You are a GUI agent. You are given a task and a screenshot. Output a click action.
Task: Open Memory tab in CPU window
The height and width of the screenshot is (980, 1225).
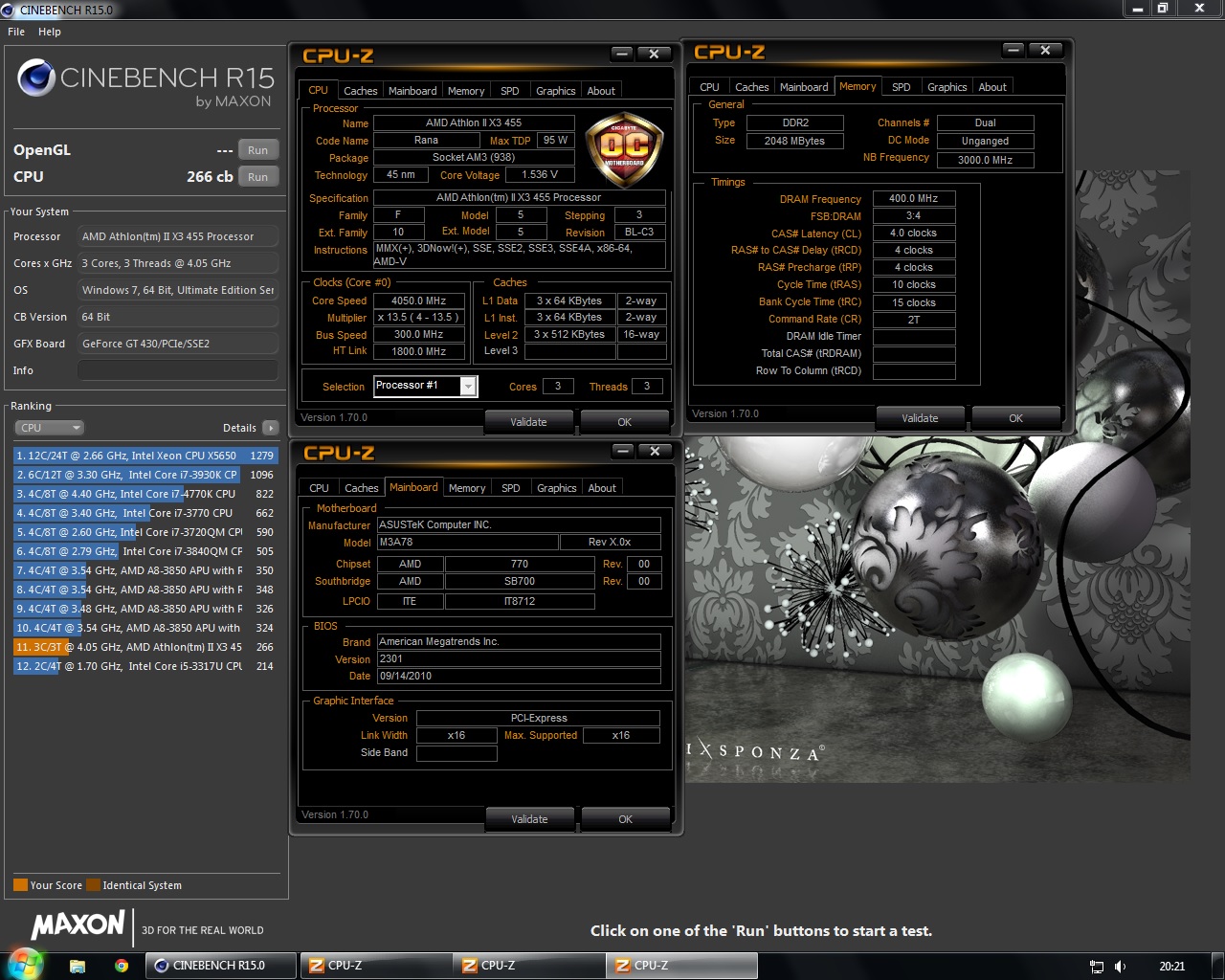point(466,91)
